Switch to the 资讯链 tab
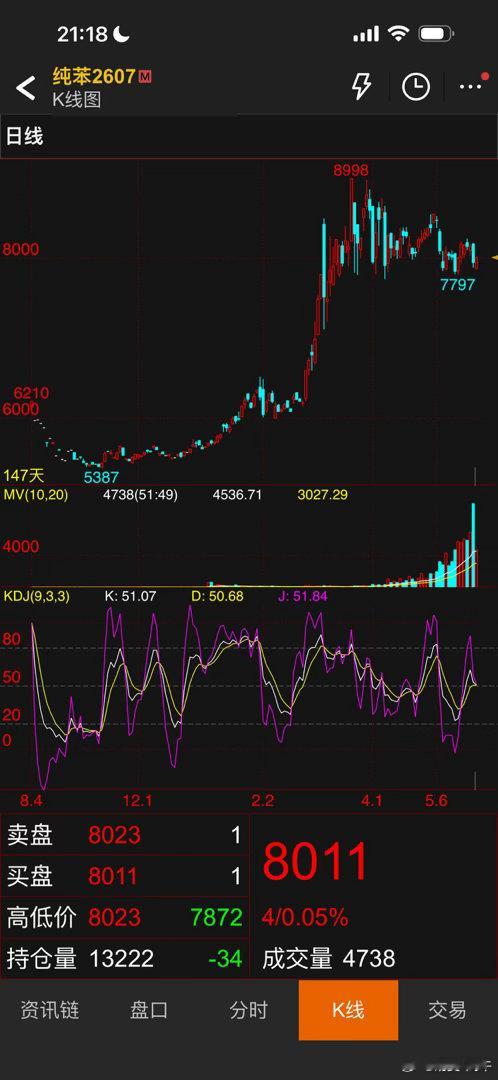Screen dimensions: 498x1080 pyautogui.click(x=50, y=1010)
